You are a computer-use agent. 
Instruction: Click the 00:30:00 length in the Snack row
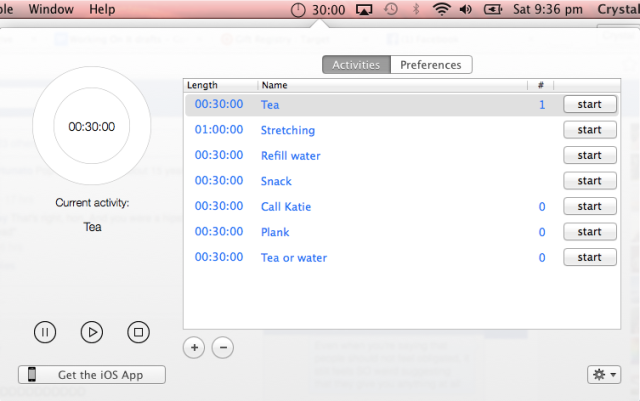(219, 180)
